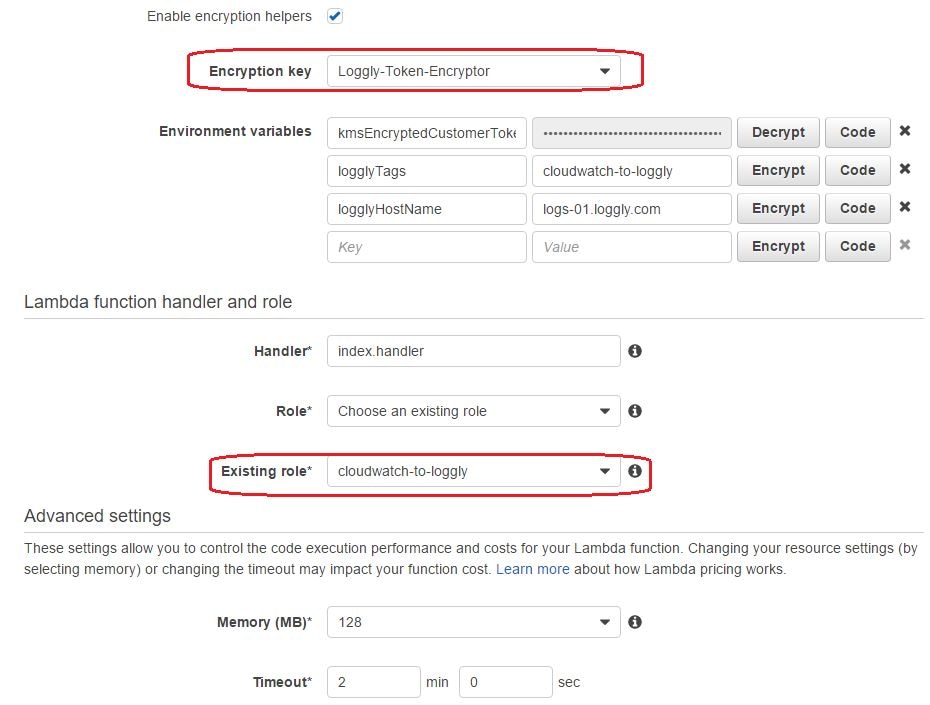This screenshot has height=705, width=930.
Task: Open the Learn more link about Lambda pricing
Action: point(533,568)
